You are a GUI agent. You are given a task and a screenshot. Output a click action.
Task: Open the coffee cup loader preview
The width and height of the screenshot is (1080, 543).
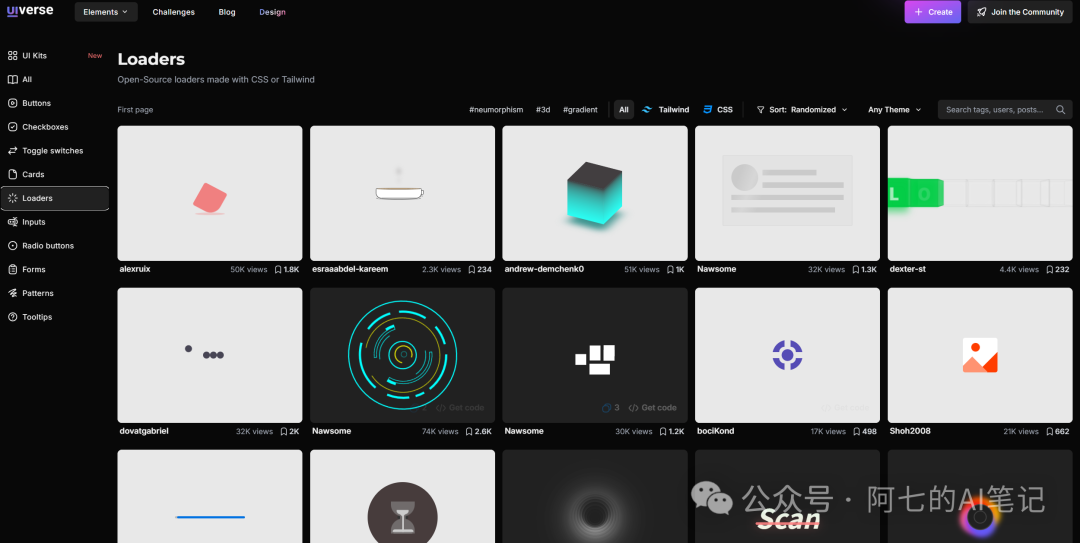[402, 193]
